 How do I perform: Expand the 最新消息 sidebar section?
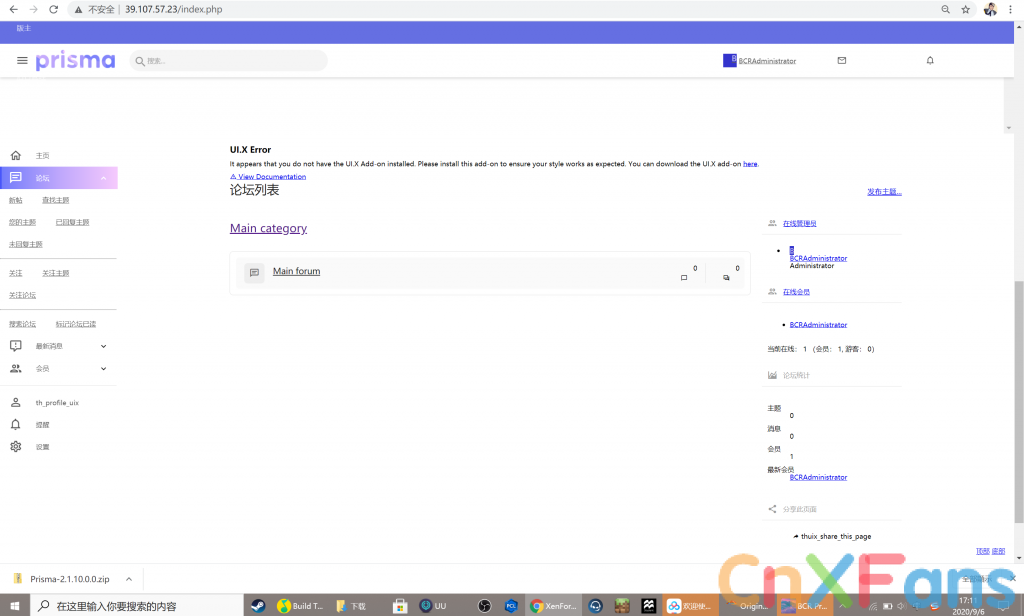[x=104, y=346]
